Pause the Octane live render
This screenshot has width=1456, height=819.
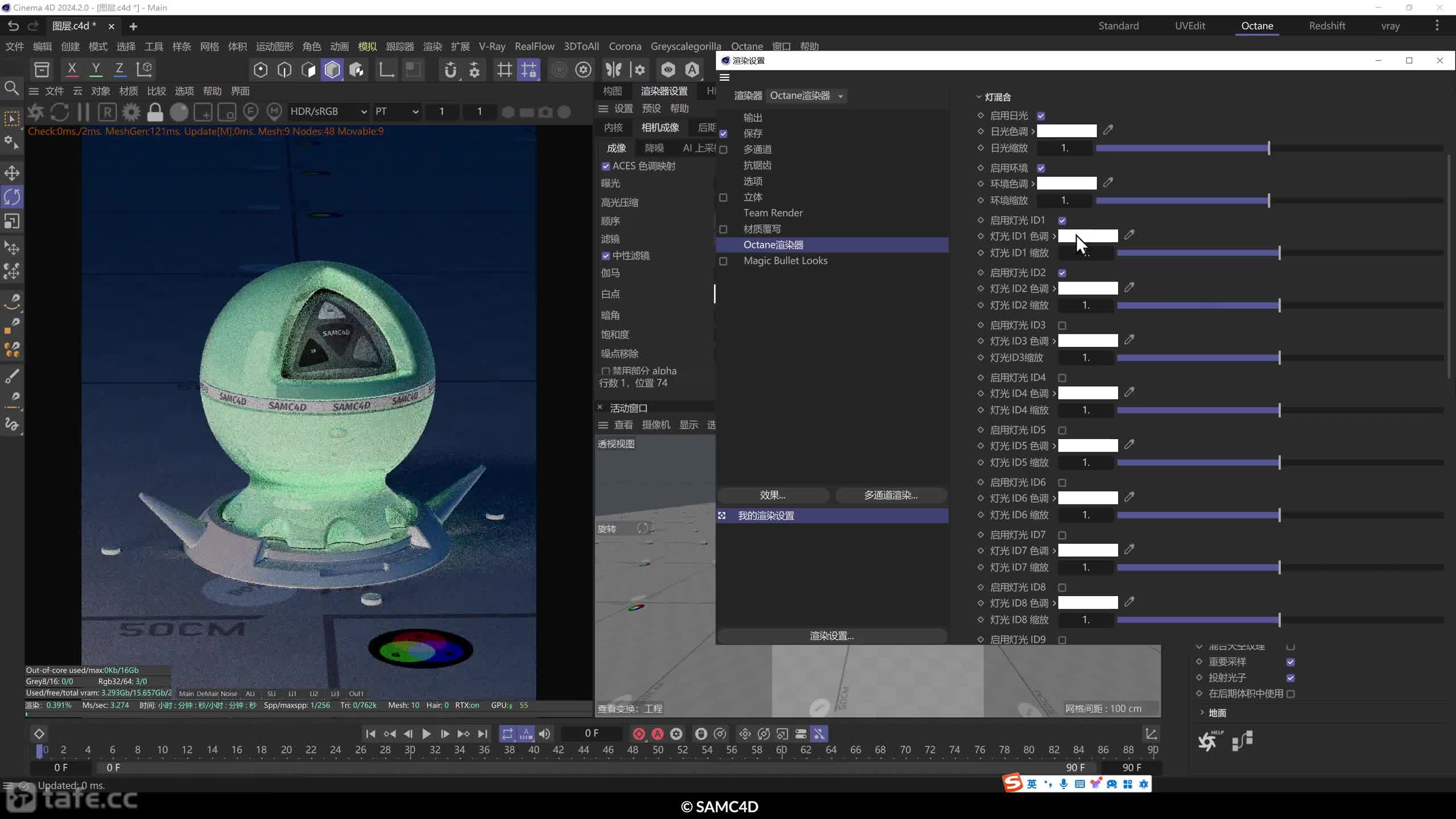84,112
